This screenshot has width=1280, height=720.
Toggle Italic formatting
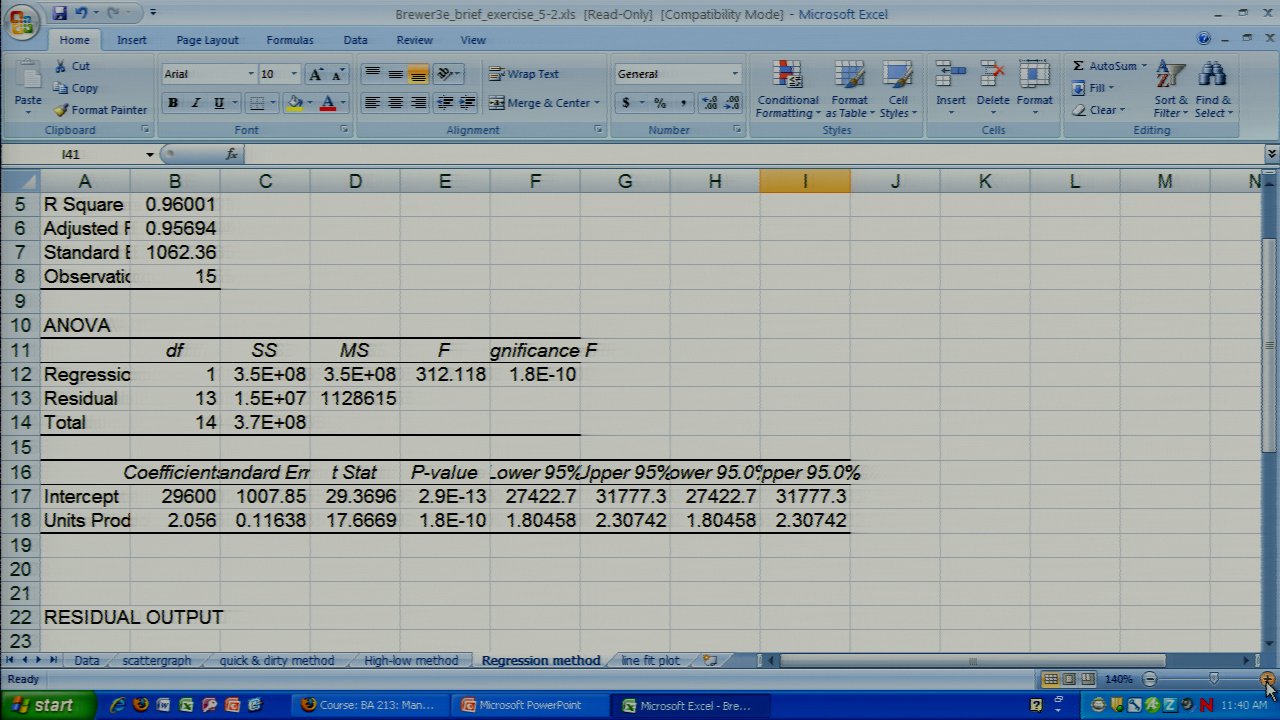pos(196,103)
